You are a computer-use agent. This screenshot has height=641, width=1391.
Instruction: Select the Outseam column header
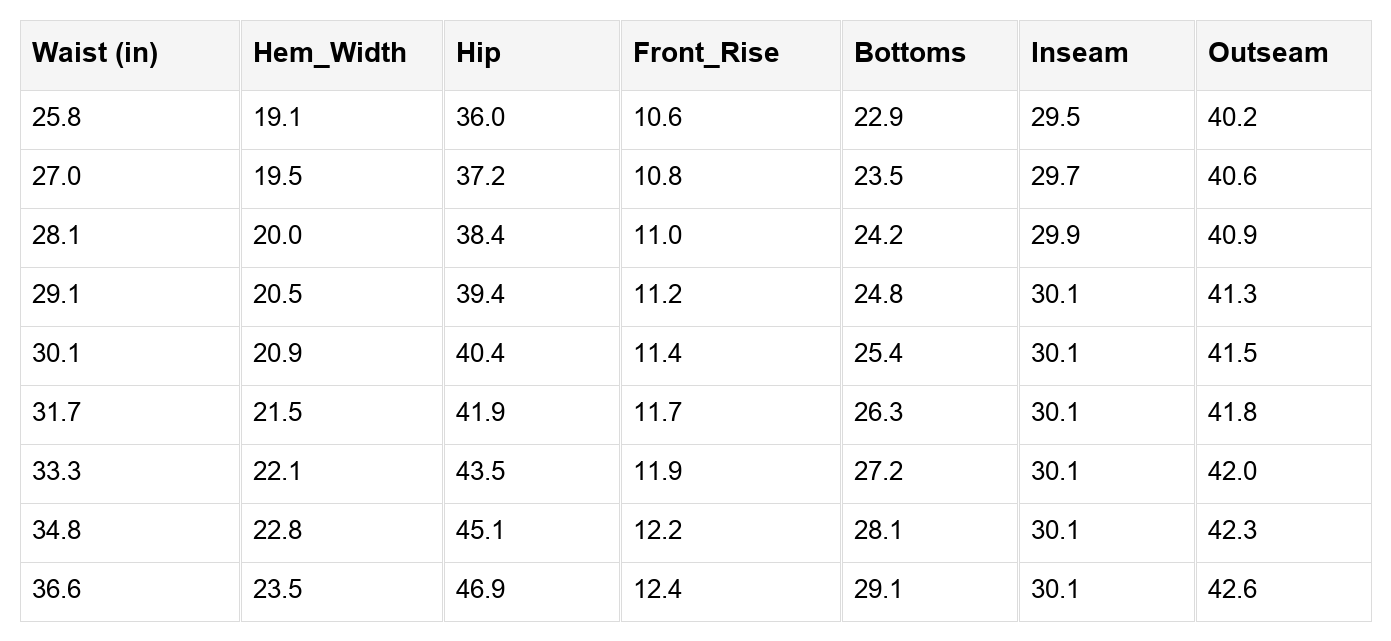point(1268,53)
